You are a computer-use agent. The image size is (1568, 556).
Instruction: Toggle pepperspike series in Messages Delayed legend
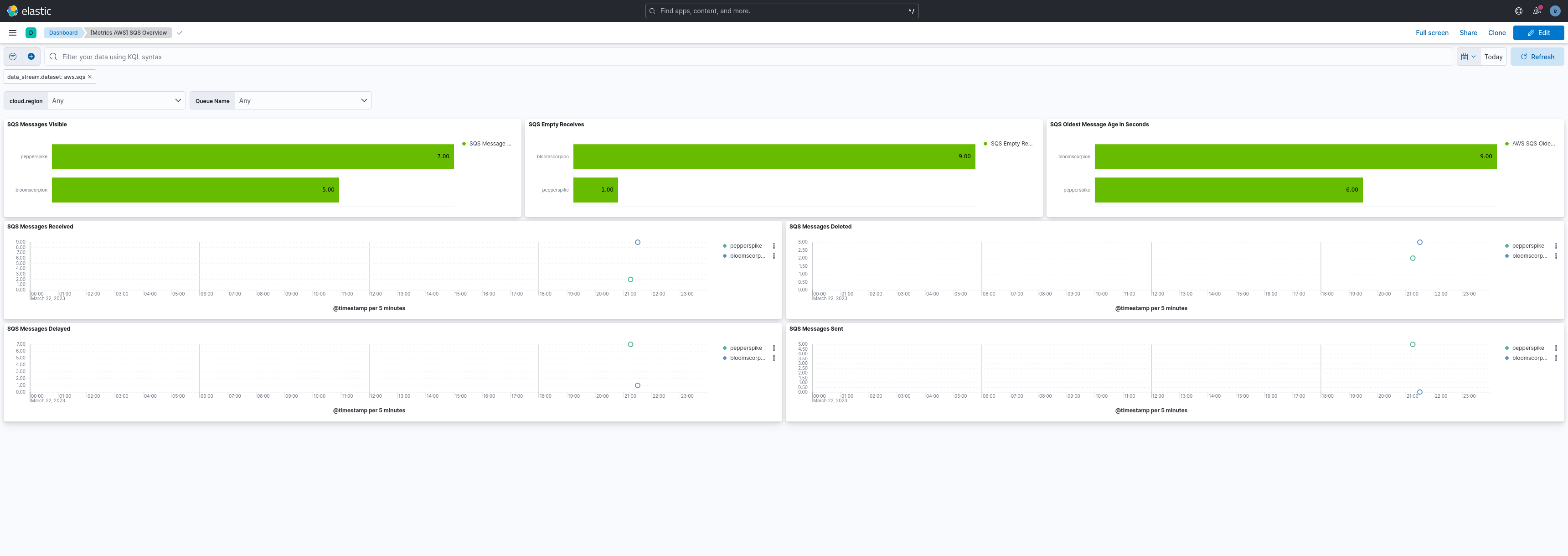coord(746,348)
